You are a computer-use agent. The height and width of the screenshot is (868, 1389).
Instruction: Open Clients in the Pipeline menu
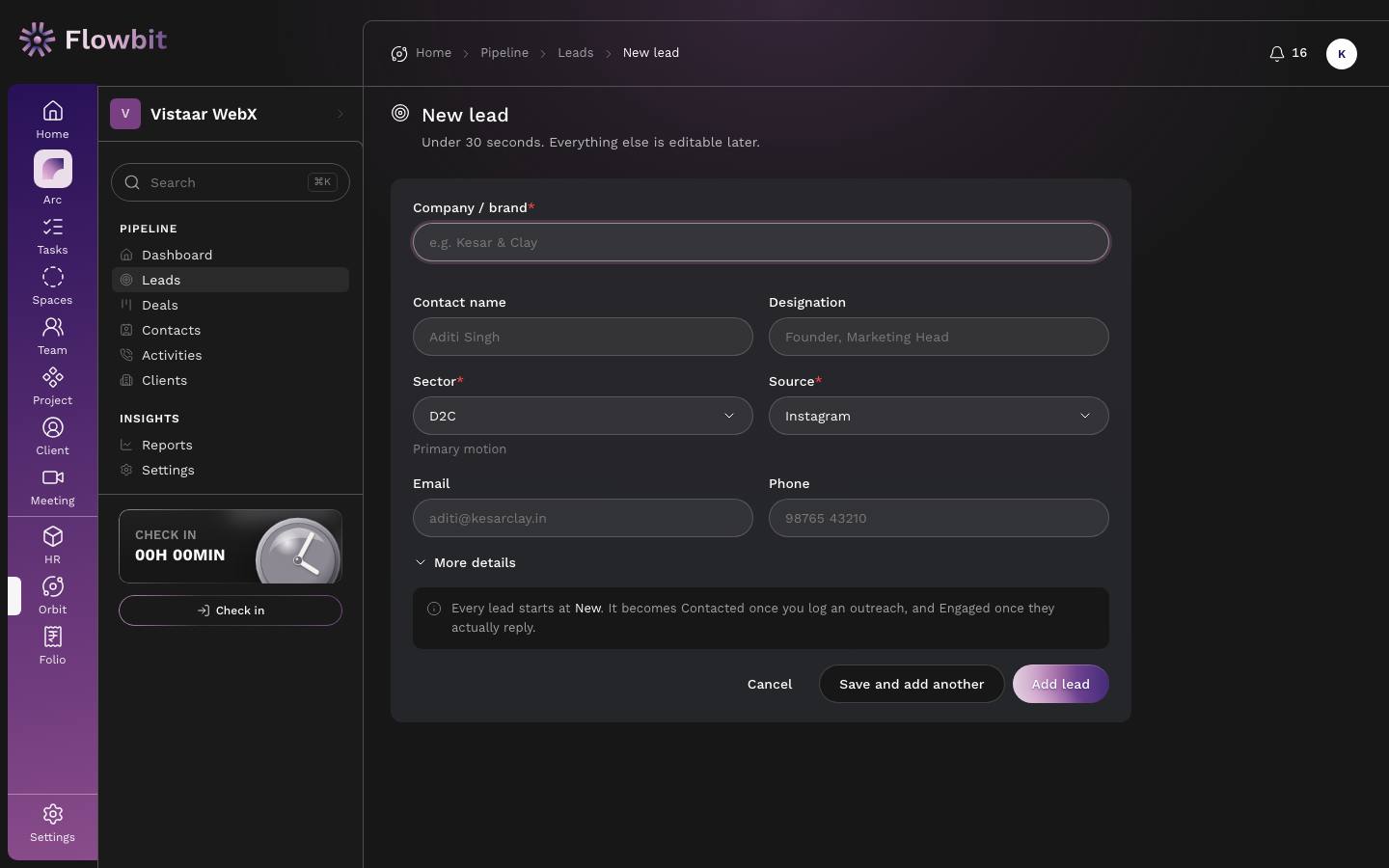coord(231,380)
